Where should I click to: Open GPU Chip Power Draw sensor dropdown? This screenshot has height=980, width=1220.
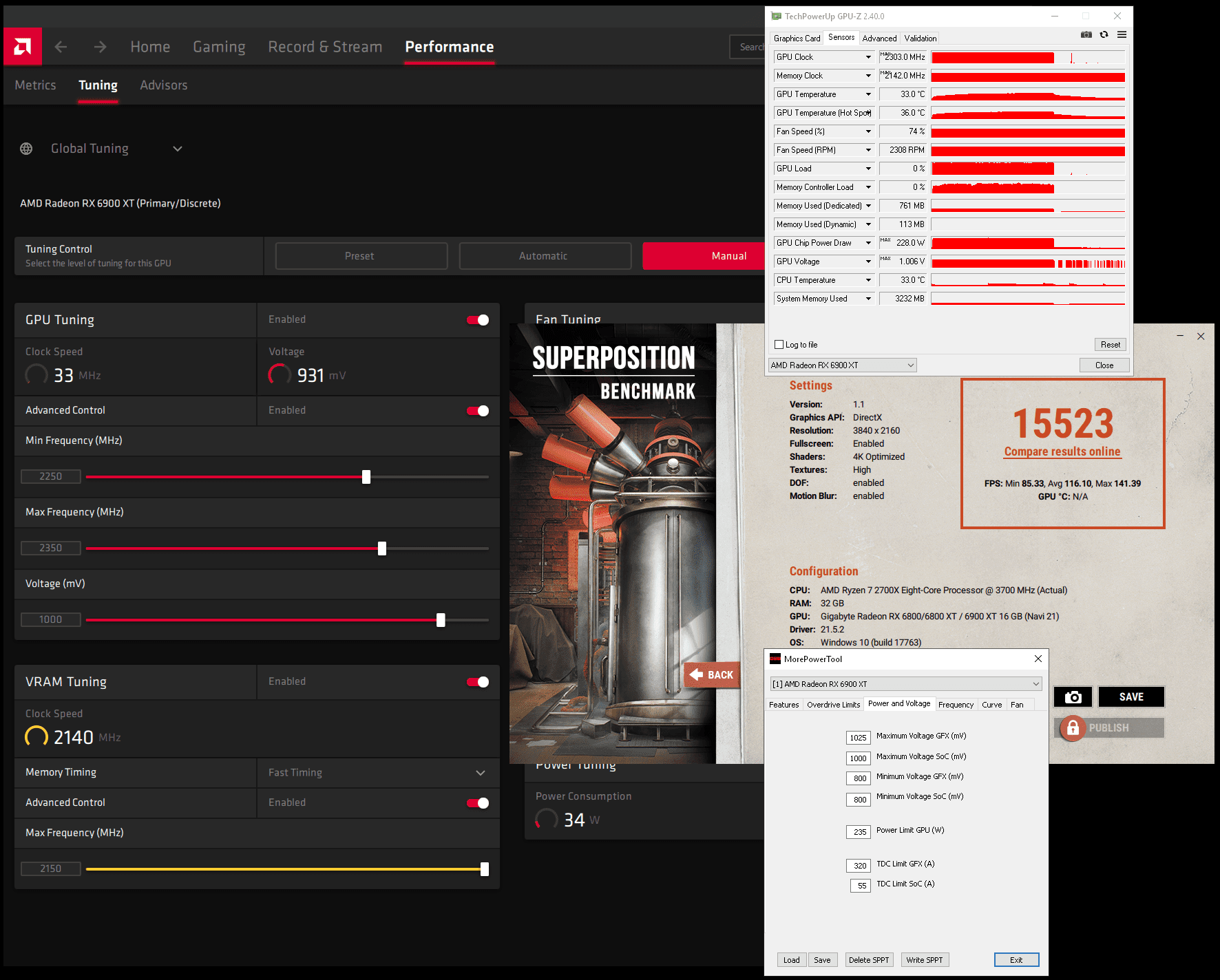(868, 243)
